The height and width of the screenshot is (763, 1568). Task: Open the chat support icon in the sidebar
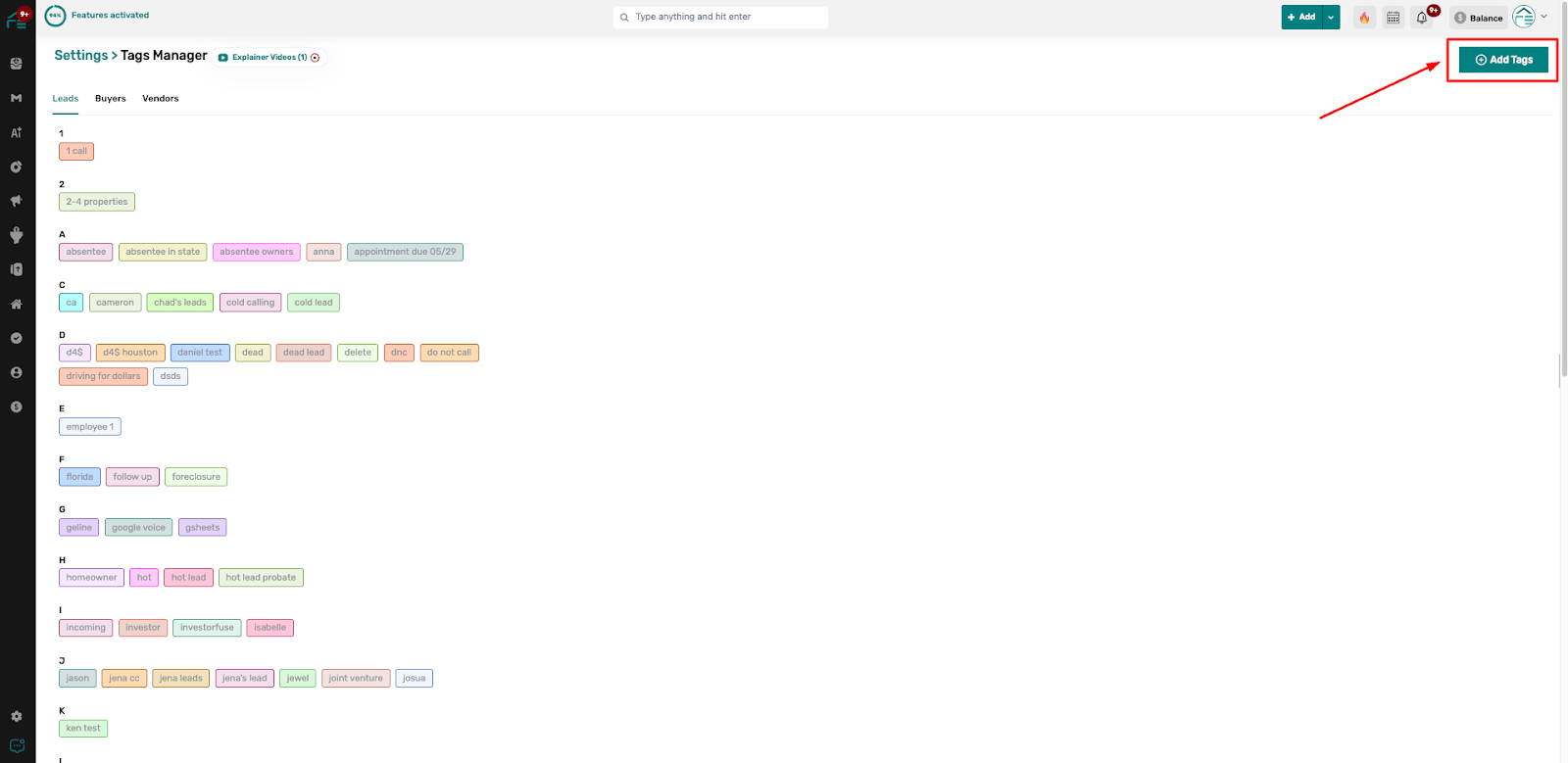pyautogui.click(x=17, y=745)
